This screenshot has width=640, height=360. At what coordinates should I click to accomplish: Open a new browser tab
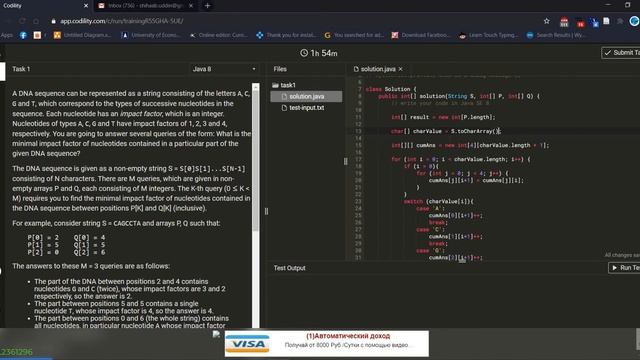[x=207, y=6]
